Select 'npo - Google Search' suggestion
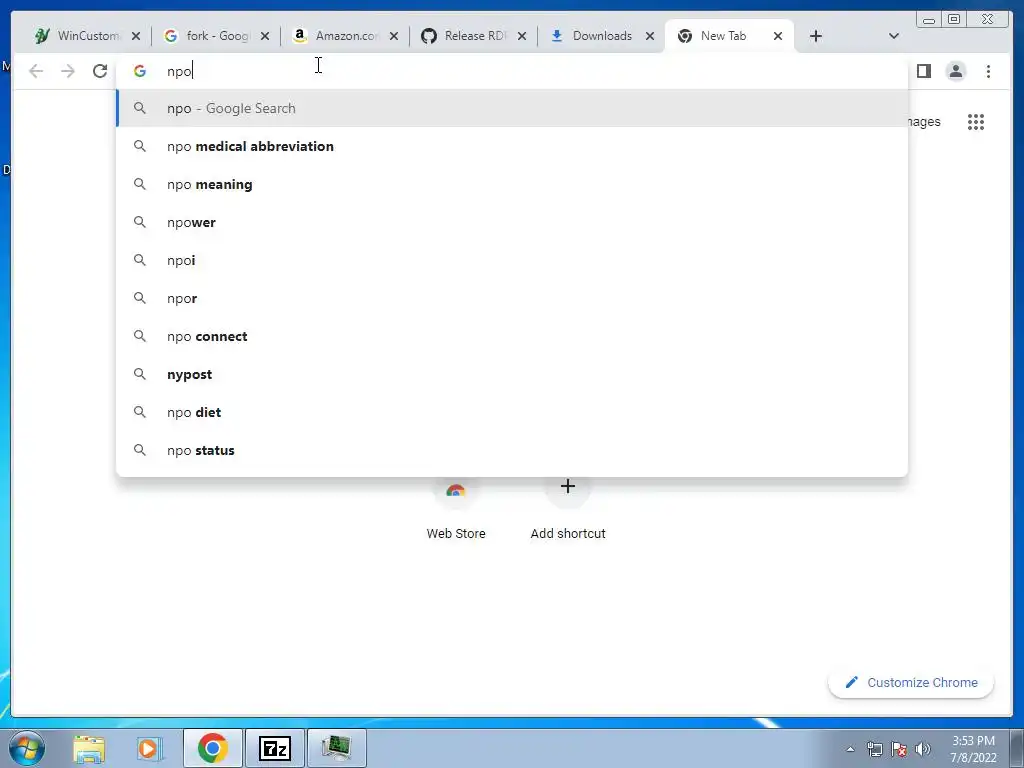The height and width of the screenshot is (768, 1024). 512,108
